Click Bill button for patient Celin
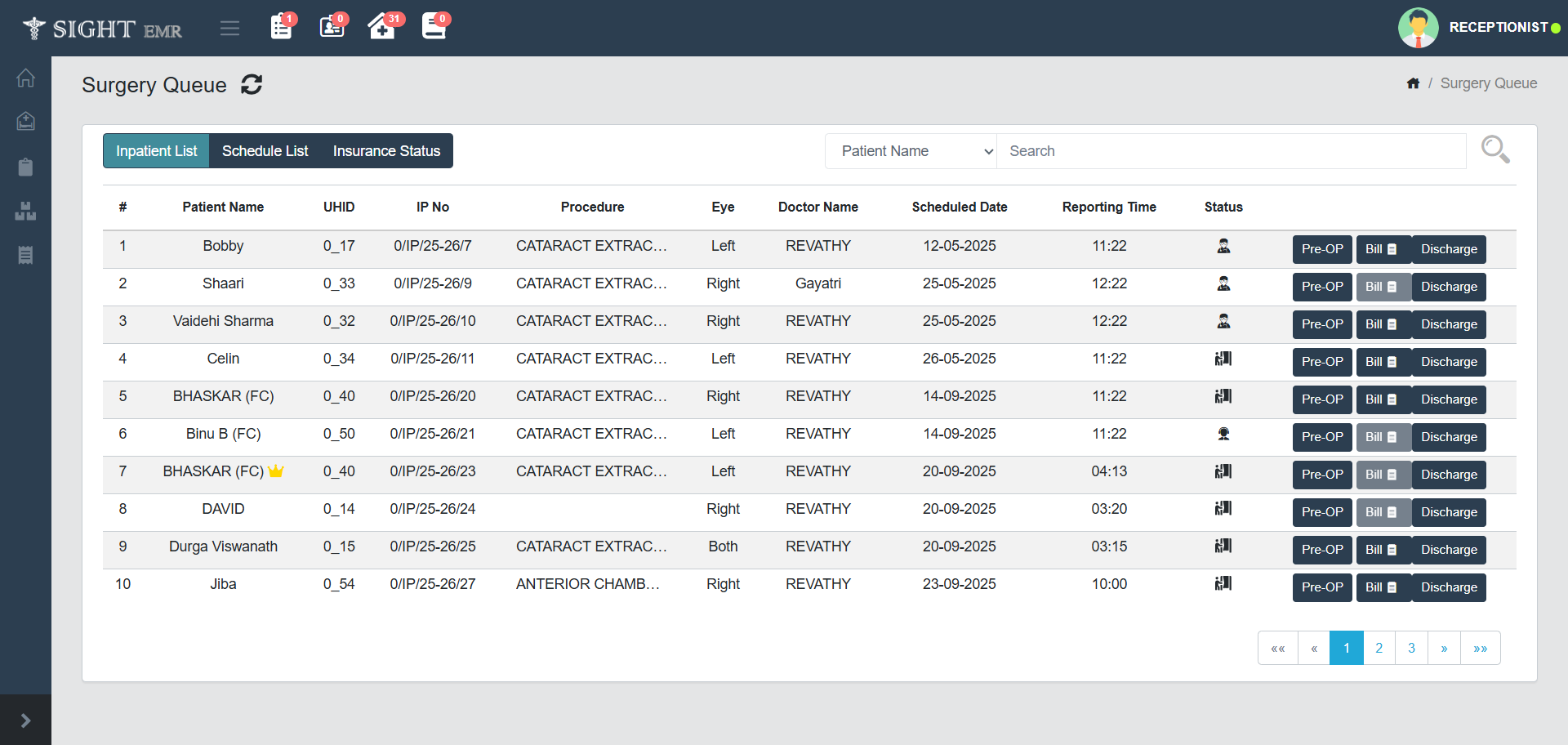 coord(1382,362)
